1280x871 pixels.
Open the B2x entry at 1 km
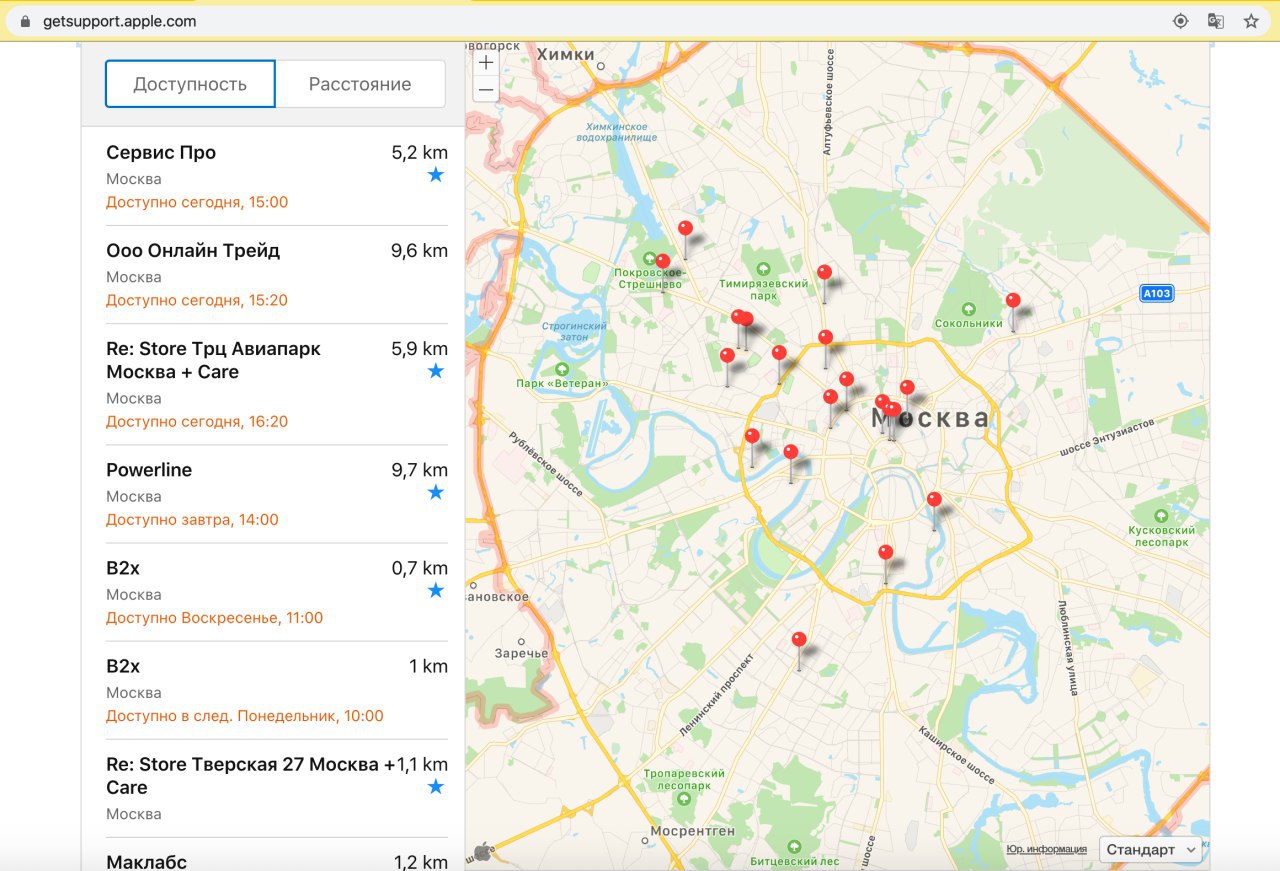coord(277,690)
